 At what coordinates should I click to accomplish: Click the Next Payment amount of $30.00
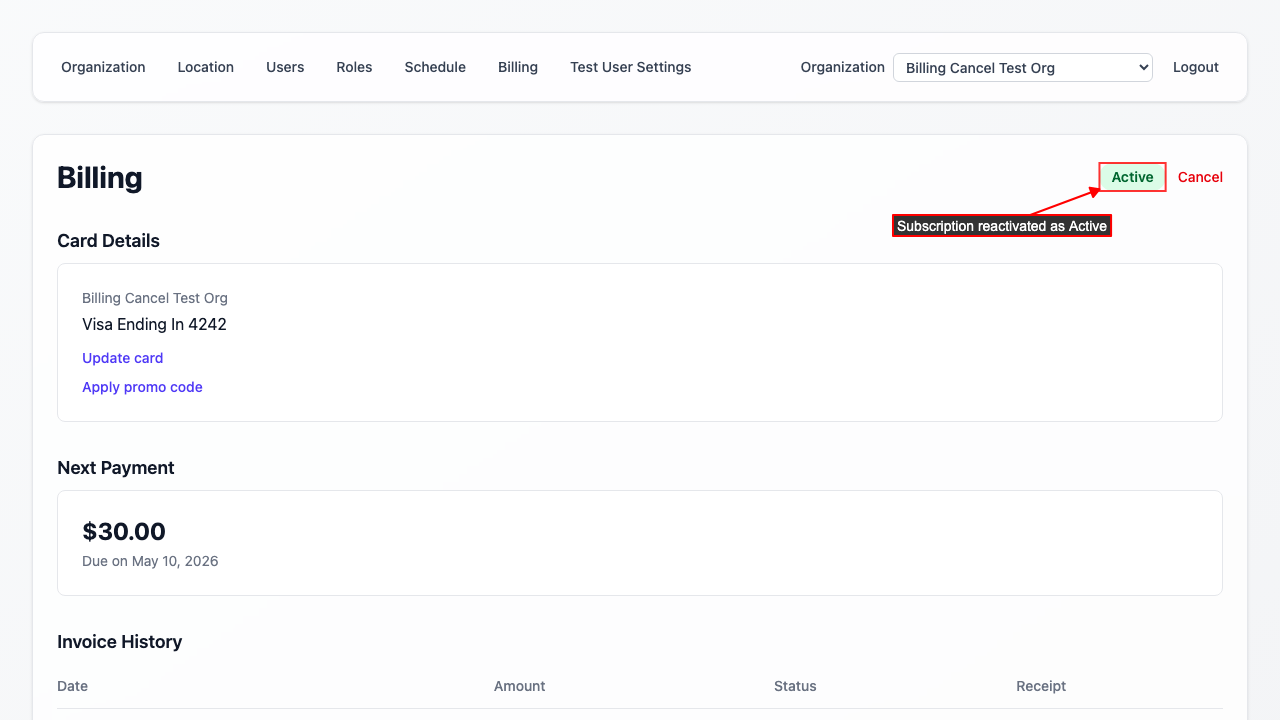pos(124,531)
